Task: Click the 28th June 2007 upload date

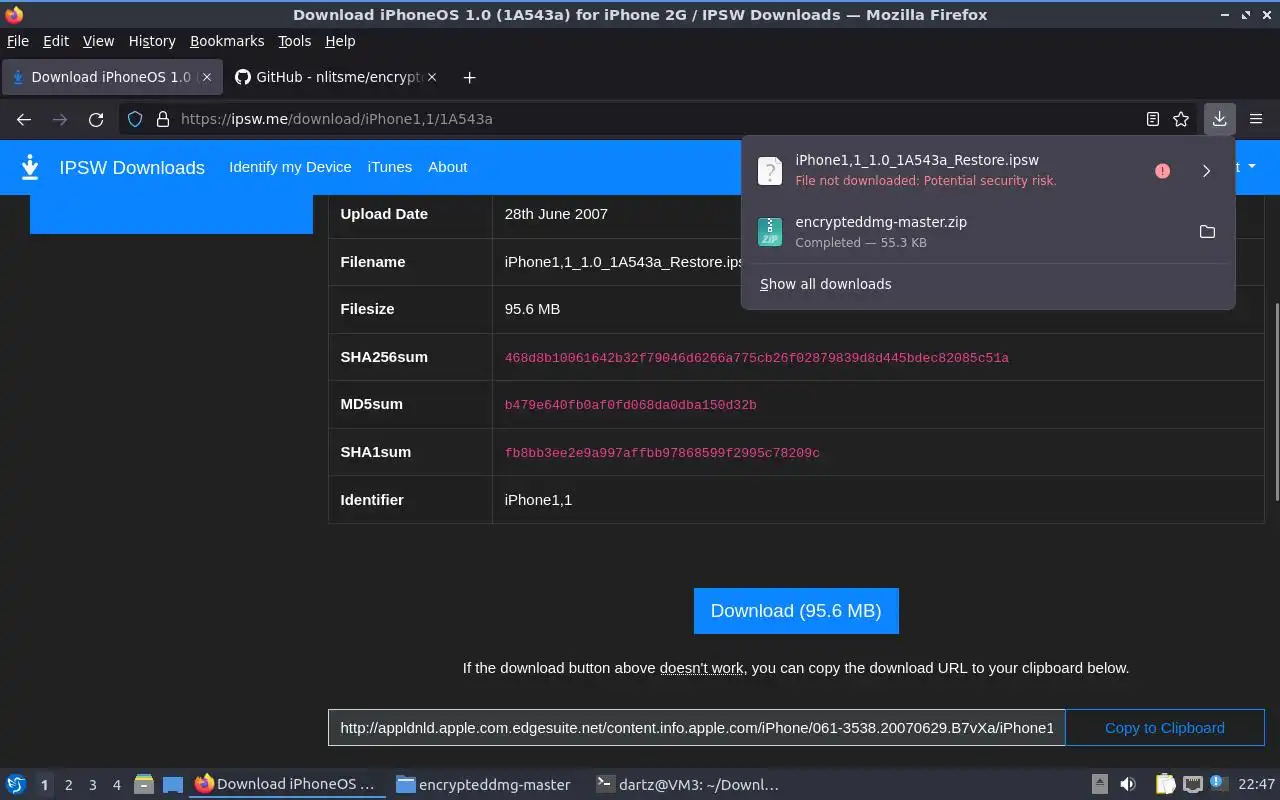Action: pyautogui.click(x=556, y=214)
